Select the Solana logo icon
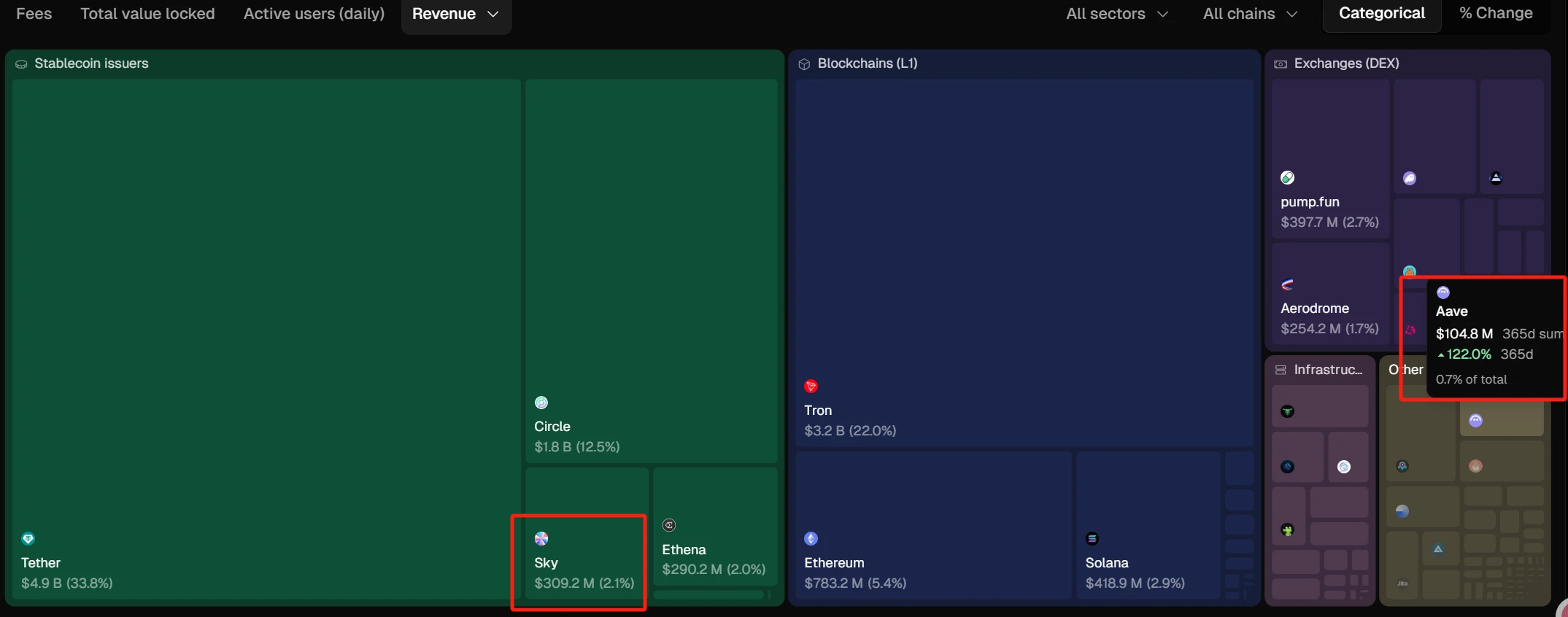The width and height of the screenshot is (1568, 617). [x=1092, y=539]
